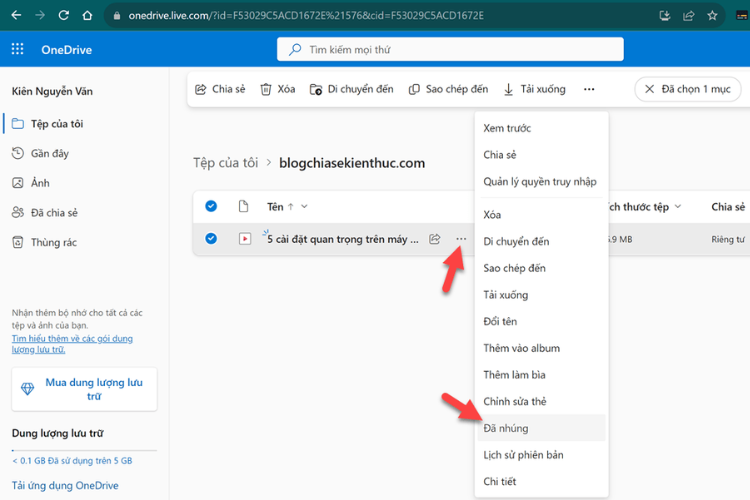Expand the Tên column sort dropdown

pos(304,207)
